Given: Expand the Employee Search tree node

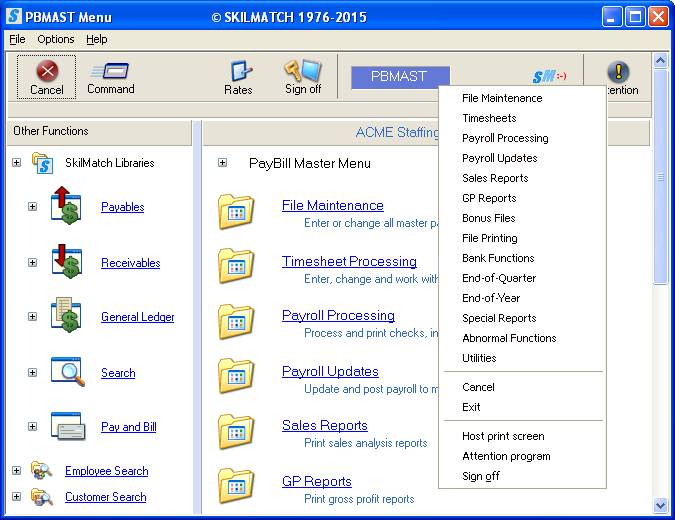Looking at the screenshot, I should (16, 470).
